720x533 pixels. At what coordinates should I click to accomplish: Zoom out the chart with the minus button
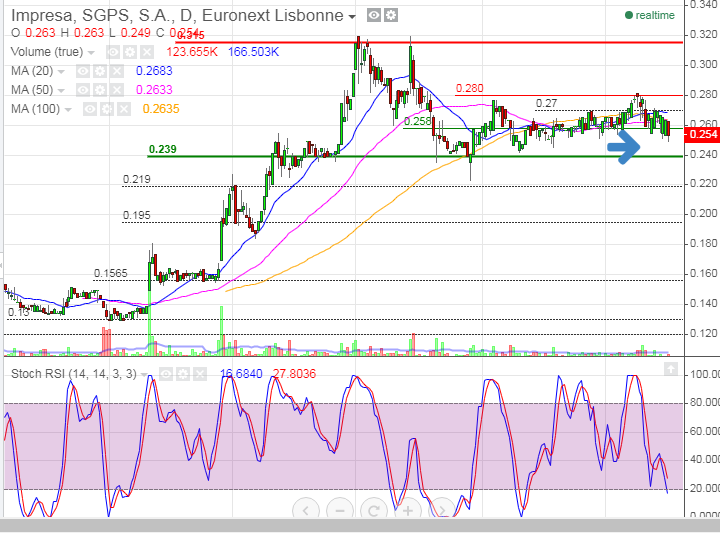[x=340, y=510]
